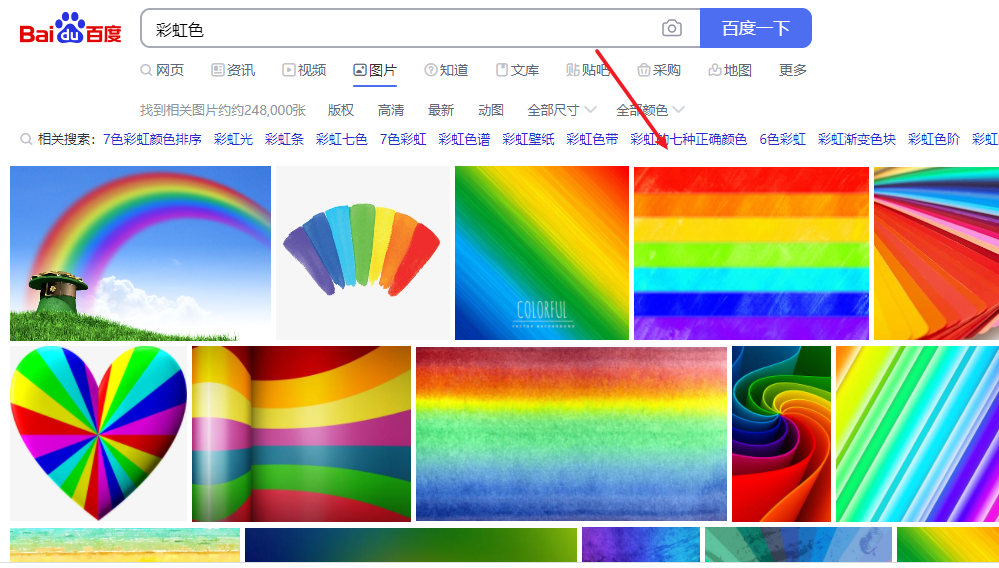The image size is (999, 568).
Task: Switch to the 视频 tab
Action: coord(305,70)
